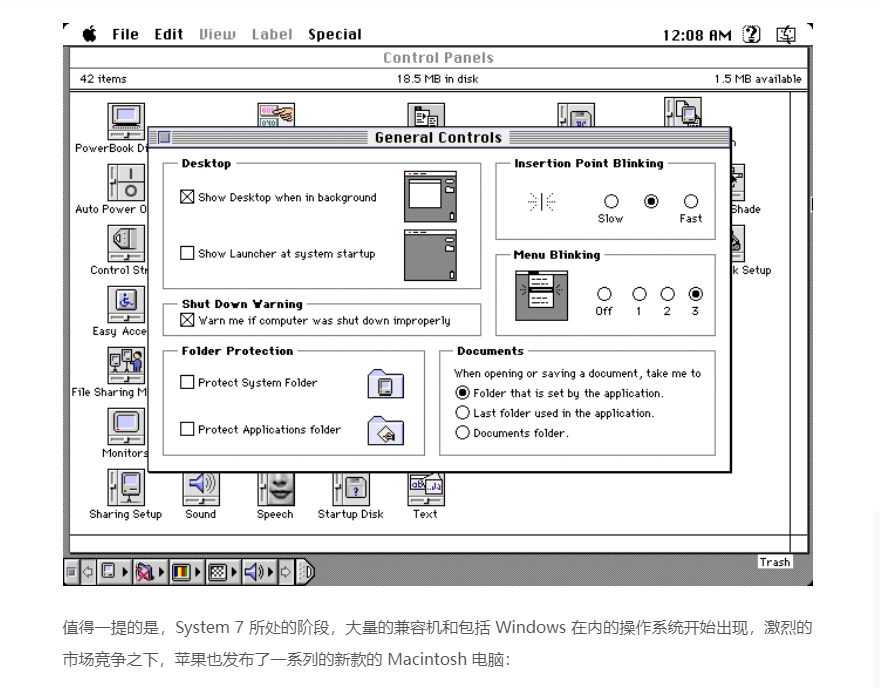This screenshot has width=880, height=688.
Task: Set Insertion Point Blinking to Fast
Action: coord(691,201)
